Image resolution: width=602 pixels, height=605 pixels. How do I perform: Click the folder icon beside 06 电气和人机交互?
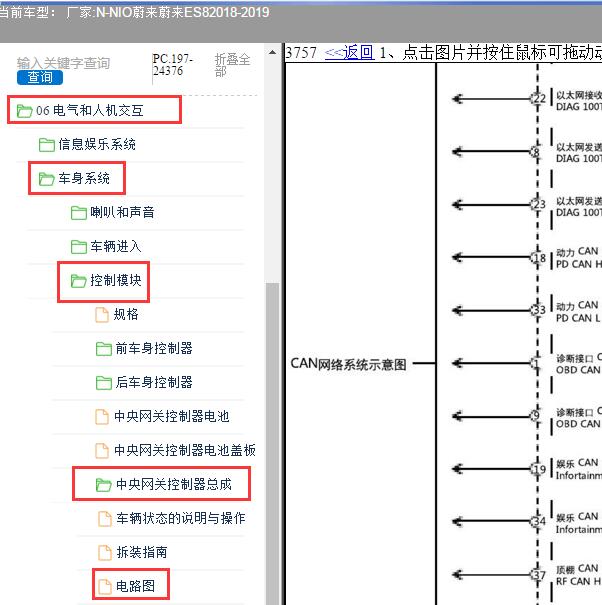point(24,111)
